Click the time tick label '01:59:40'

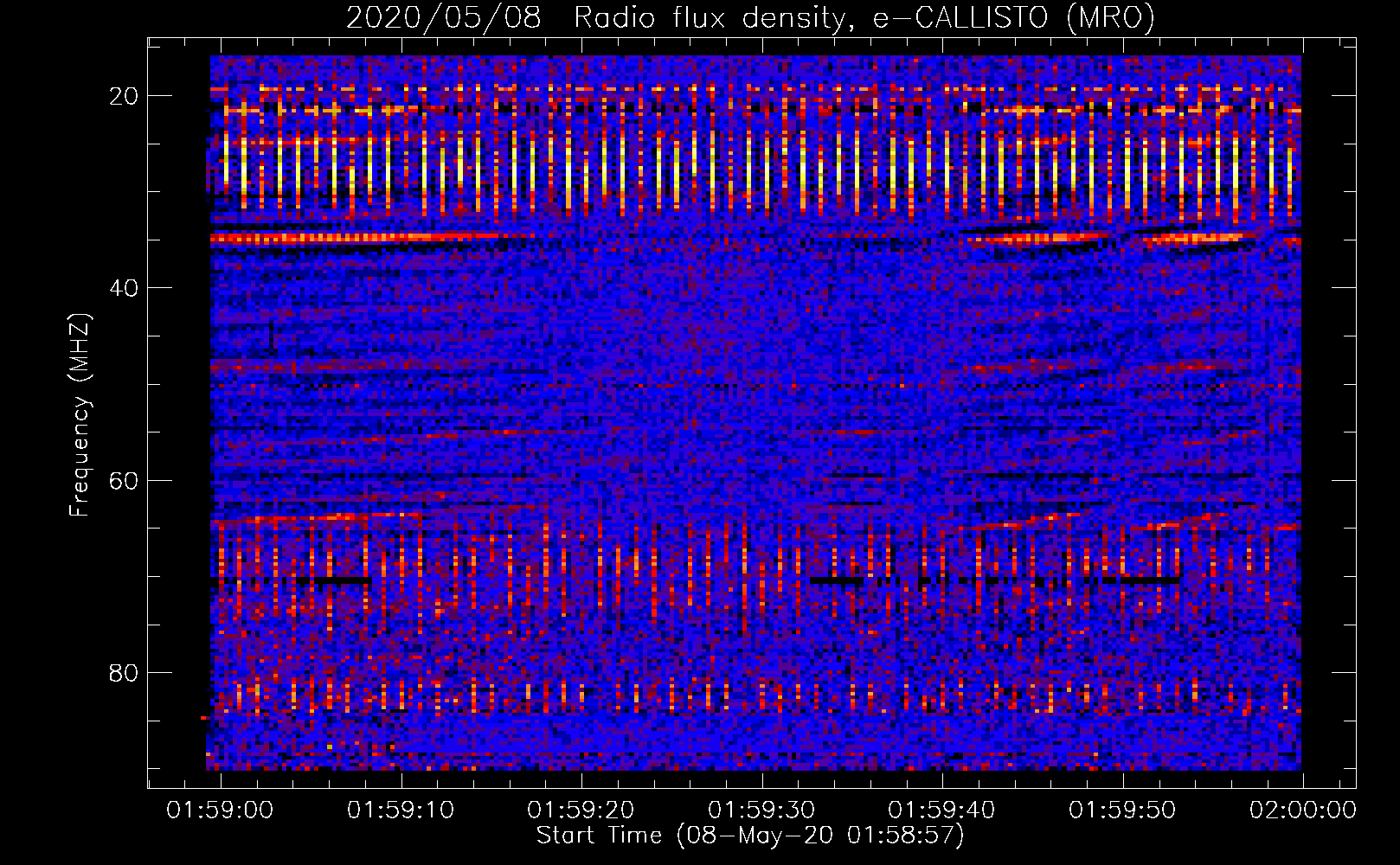point(941,811)
